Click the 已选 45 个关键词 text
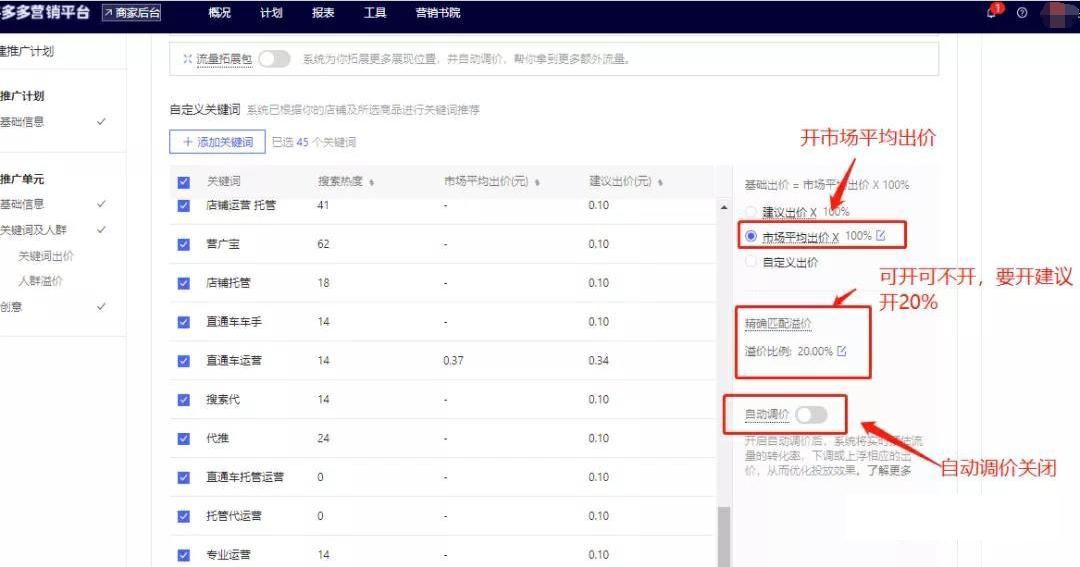The image size is (1080, 567). pyautogui.click(x=314, y=142)
